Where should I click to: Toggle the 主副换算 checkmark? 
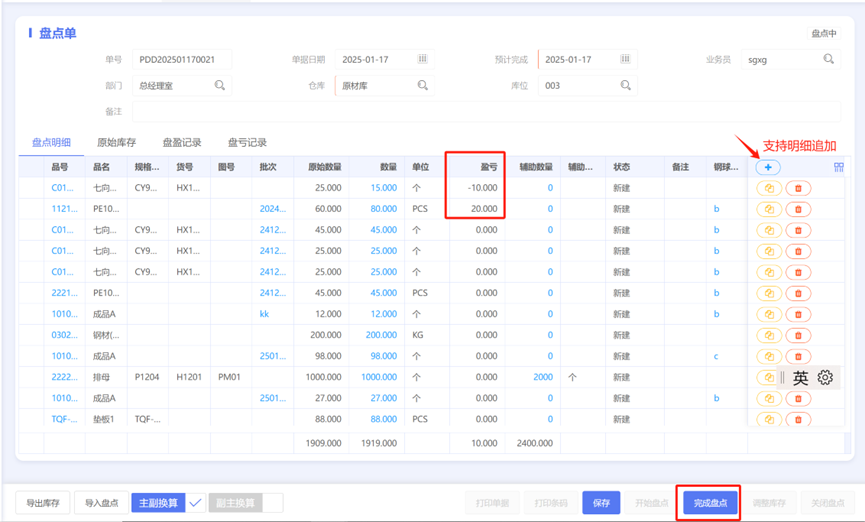pyautogui.click(x=195, y=503)
